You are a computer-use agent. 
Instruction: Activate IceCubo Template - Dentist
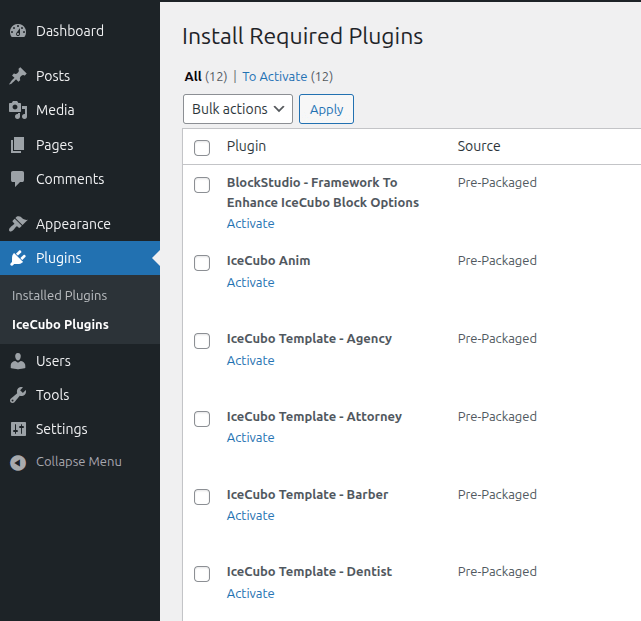251,594
